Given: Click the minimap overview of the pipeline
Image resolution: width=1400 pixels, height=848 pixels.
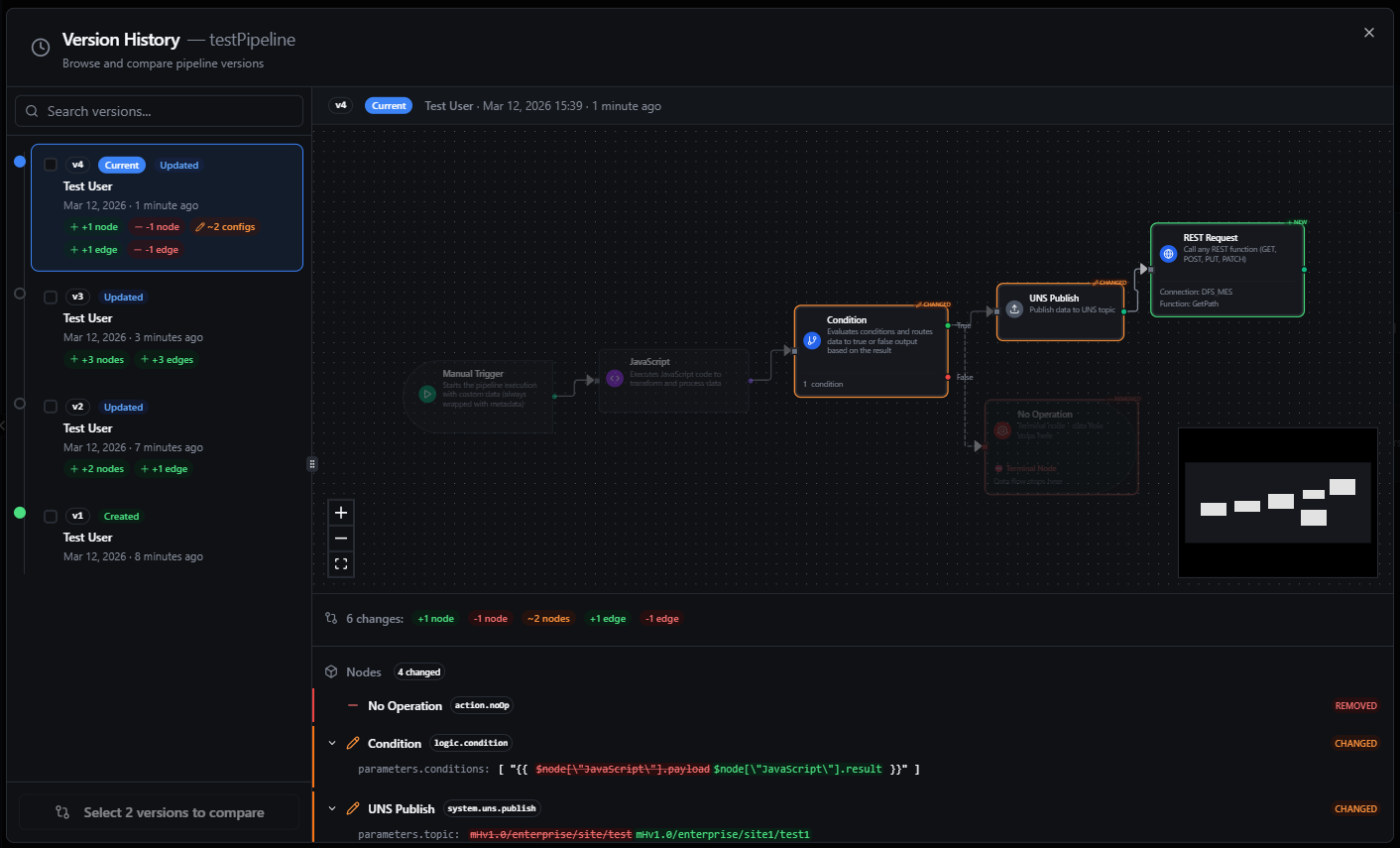Looking at the screenshot, I should coord(1277,502).
